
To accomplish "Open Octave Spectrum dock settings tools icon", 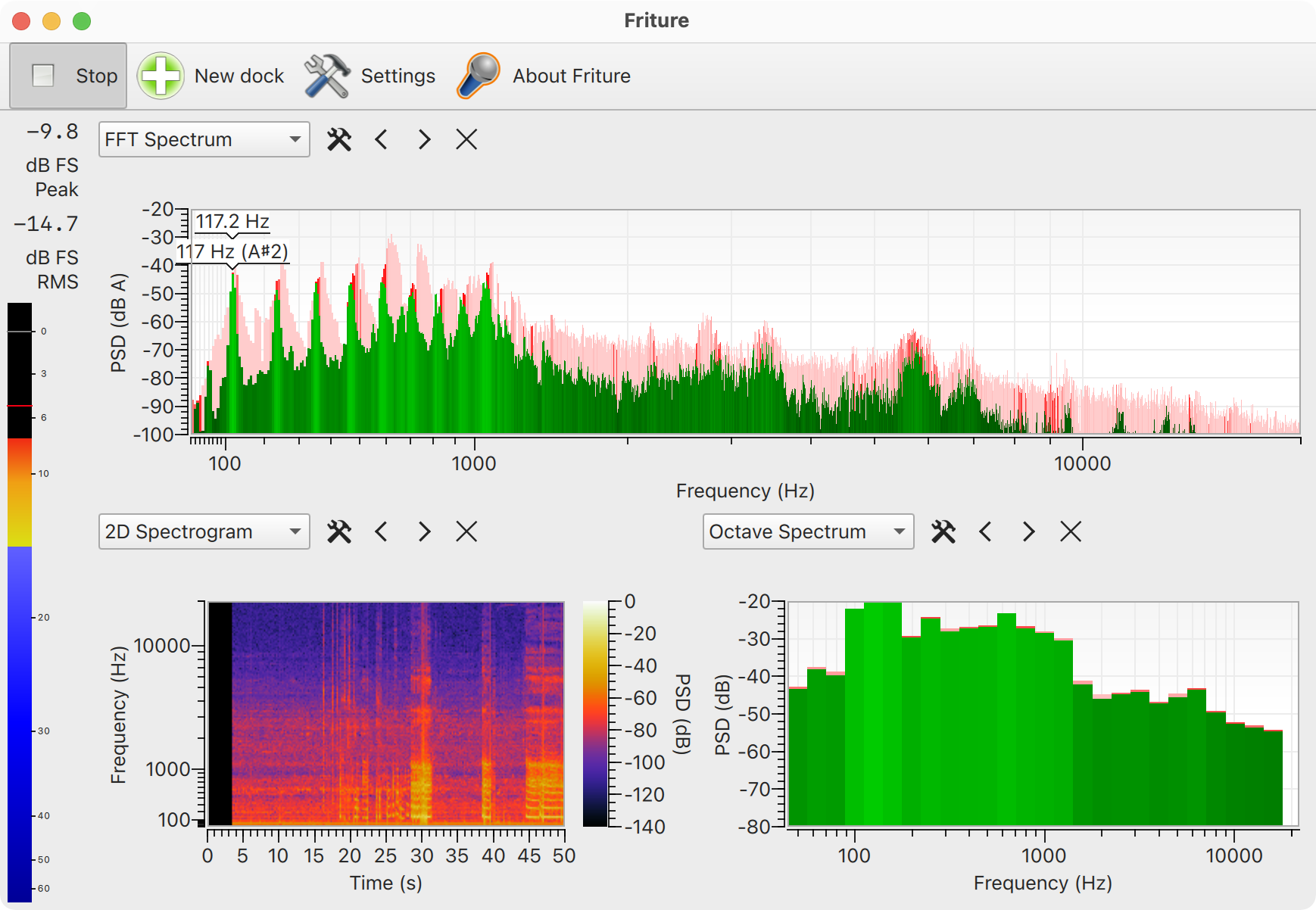I will tap(943, 531).
